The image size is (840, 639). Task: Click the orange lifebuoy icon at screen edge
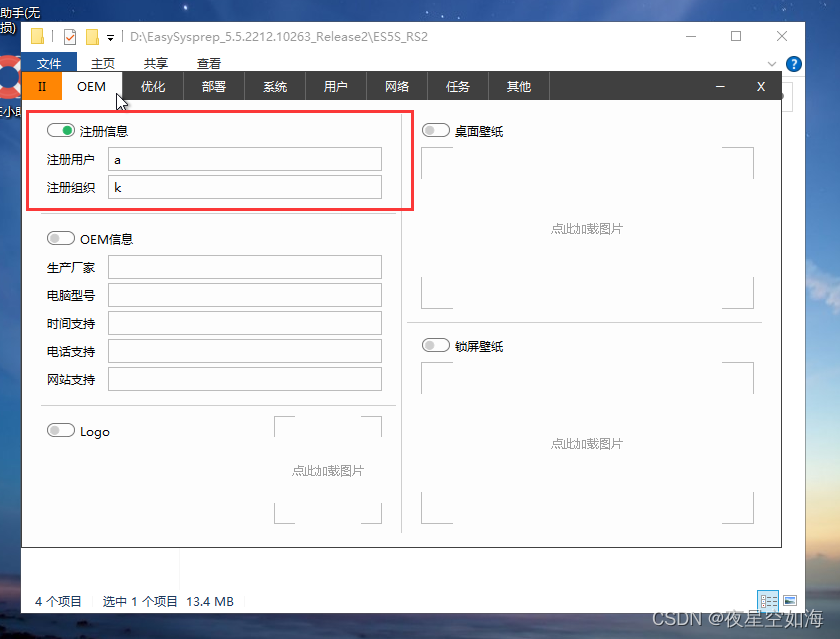point(6,77)
